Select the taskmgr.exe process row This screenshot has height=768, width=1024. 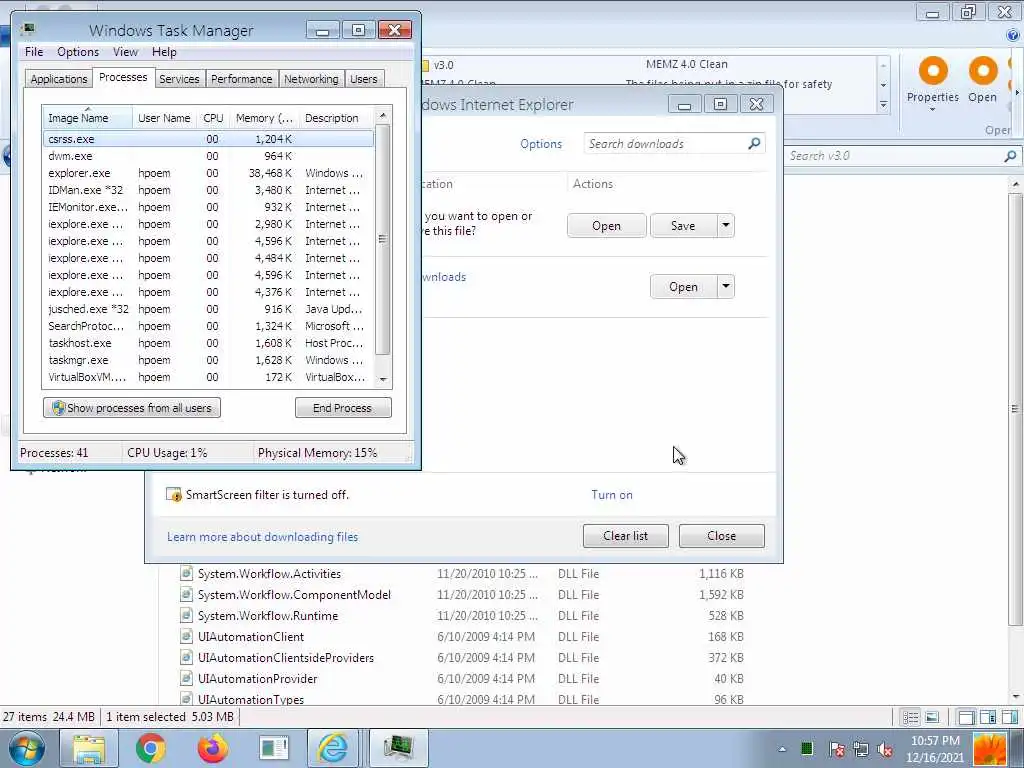pyautogui.click(x=208, y=360)
